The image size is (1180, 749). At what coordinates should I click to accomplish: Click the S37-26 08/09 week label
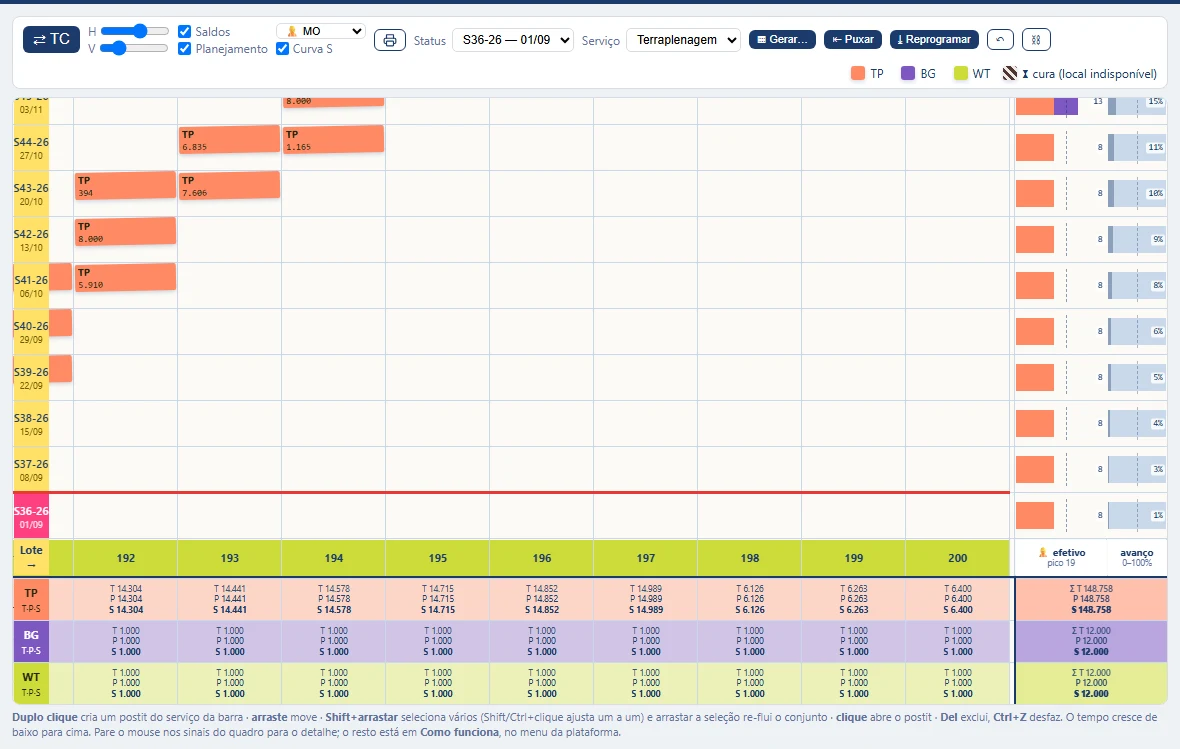31,470
